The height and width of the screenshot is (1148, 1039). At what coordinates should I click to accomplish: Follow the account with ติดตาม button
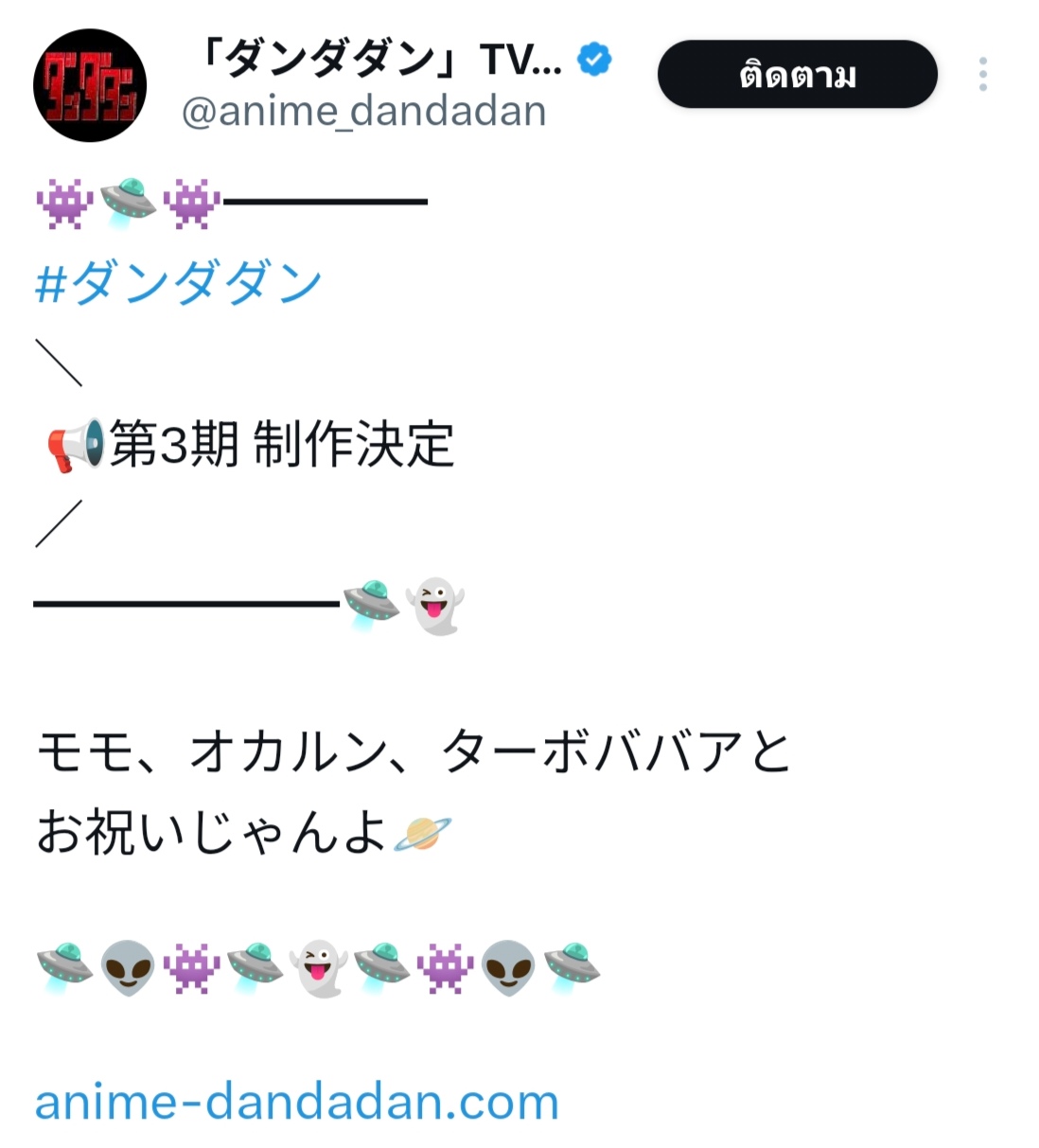tap(797, 74)
